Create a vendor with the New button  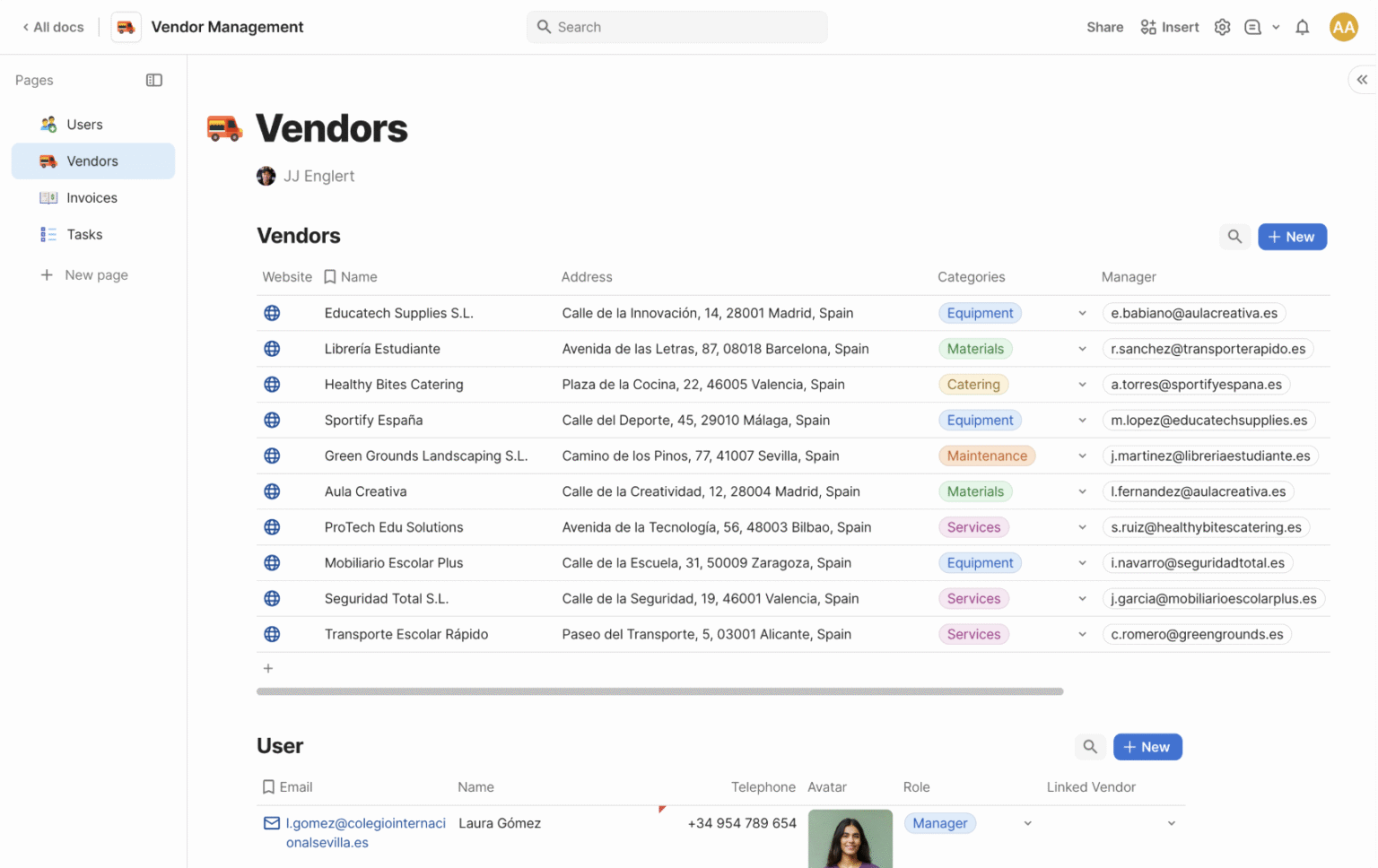pos(1292,236)
